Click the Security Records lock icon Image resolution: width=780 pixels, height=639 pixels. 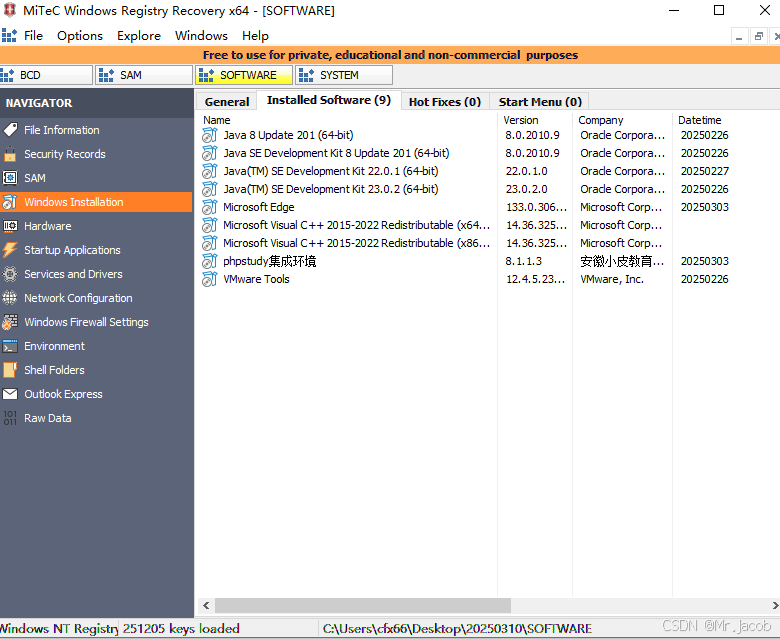coord(10,154)
